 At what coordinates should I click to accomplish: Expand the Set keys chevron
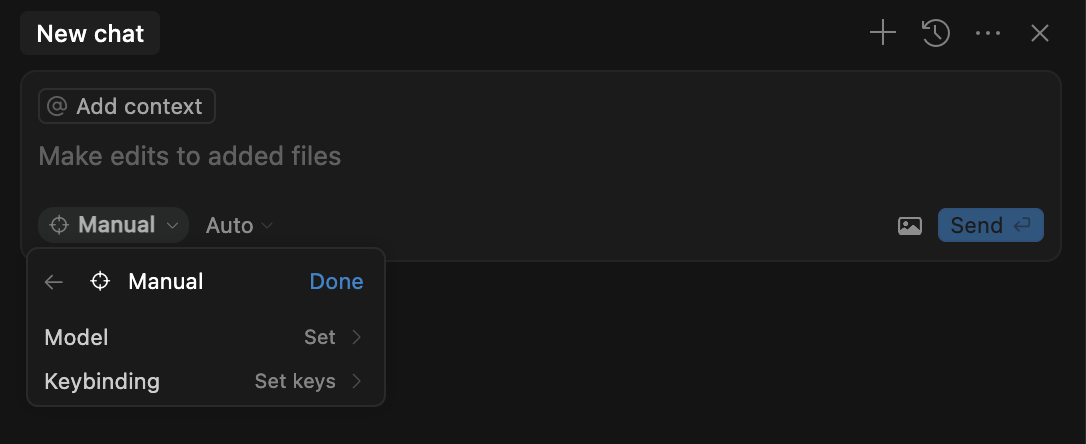coord(357,381)
